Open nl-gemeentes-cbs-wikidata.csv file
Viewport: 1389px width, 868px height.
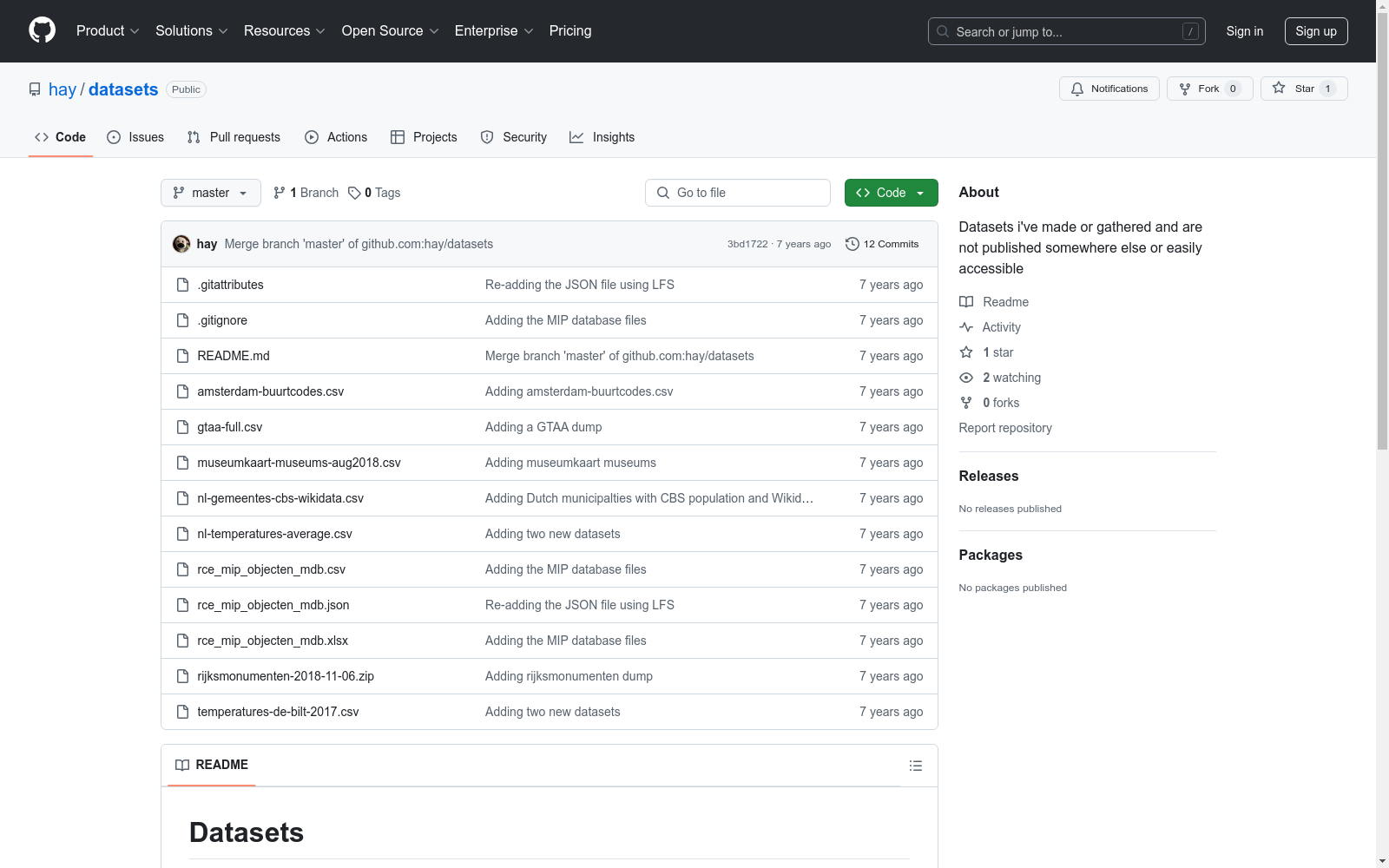pyautogui.click(x=280, y=498)
